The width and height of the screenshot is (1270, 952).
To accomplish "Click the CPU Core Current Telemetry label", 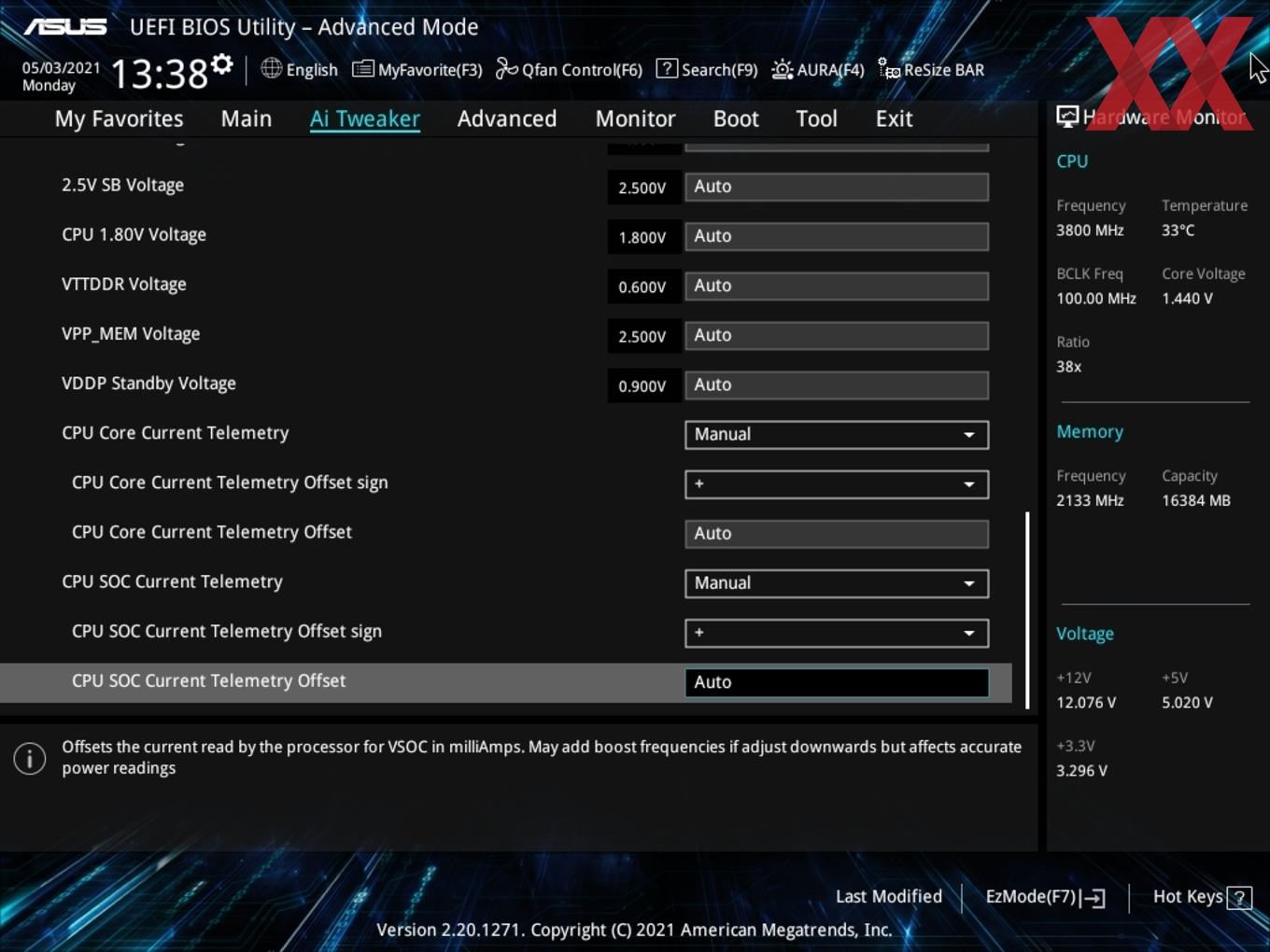I will 175,433.
